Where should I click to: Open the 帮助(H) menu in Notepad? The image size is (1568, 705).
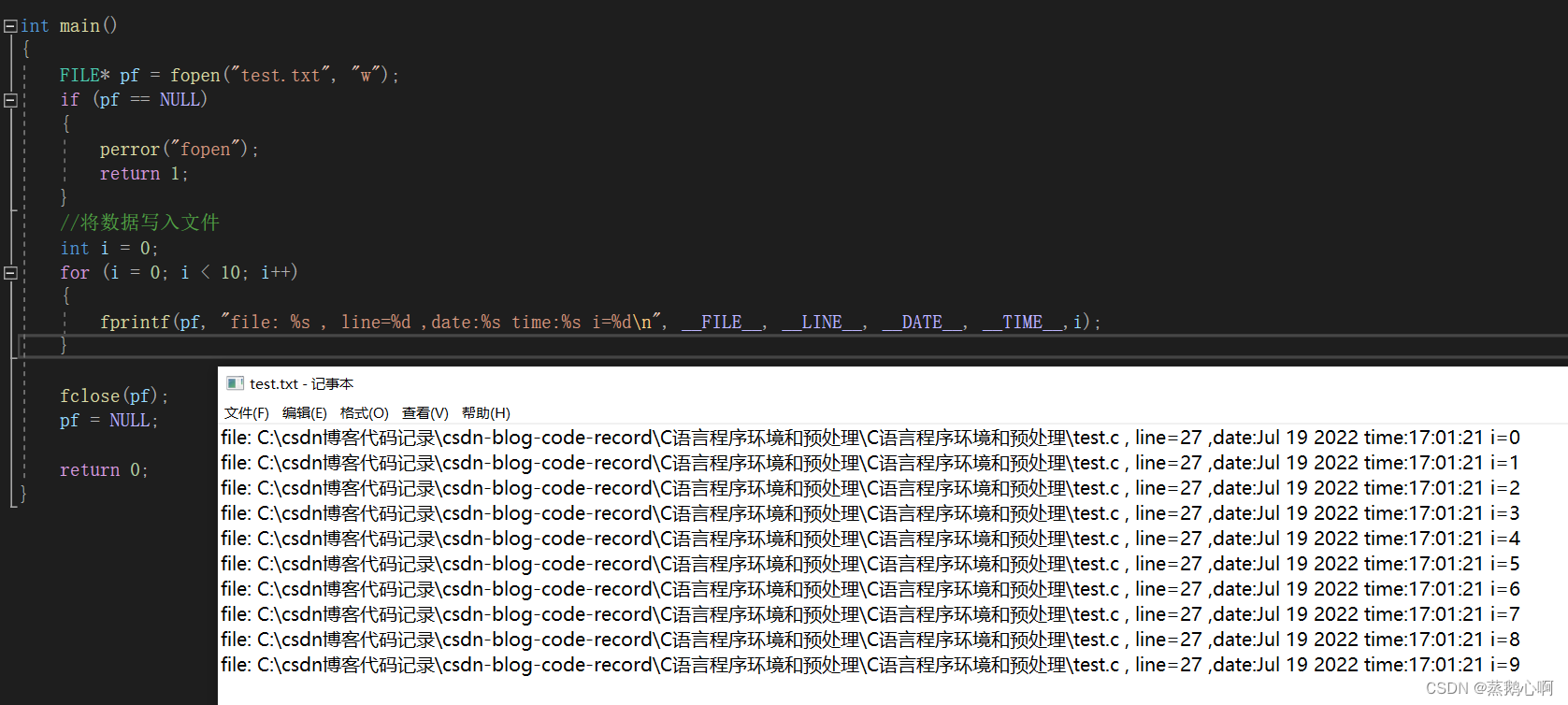point(486,413)
